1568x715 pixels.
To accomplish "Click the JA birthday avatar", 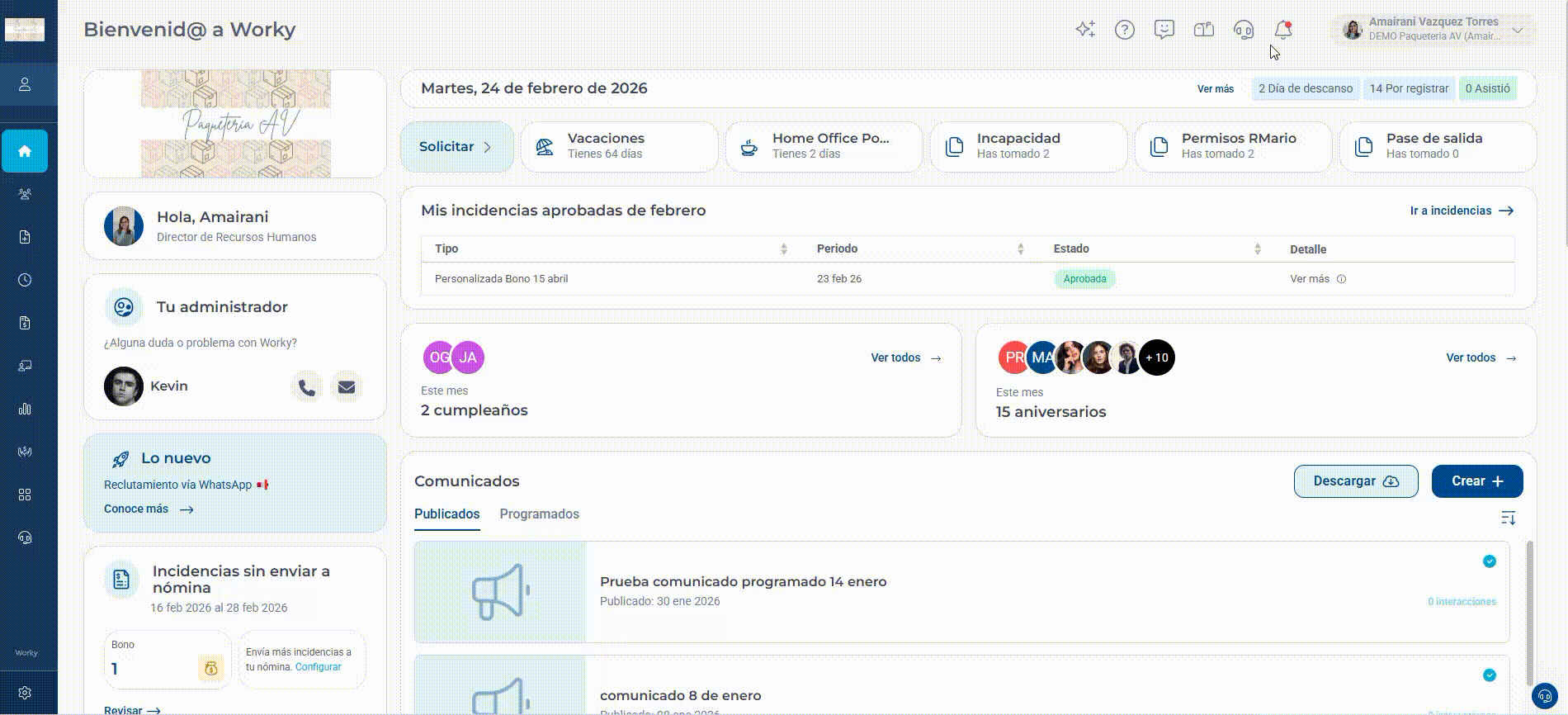I will pyautogui.click(x=468, y=357).
